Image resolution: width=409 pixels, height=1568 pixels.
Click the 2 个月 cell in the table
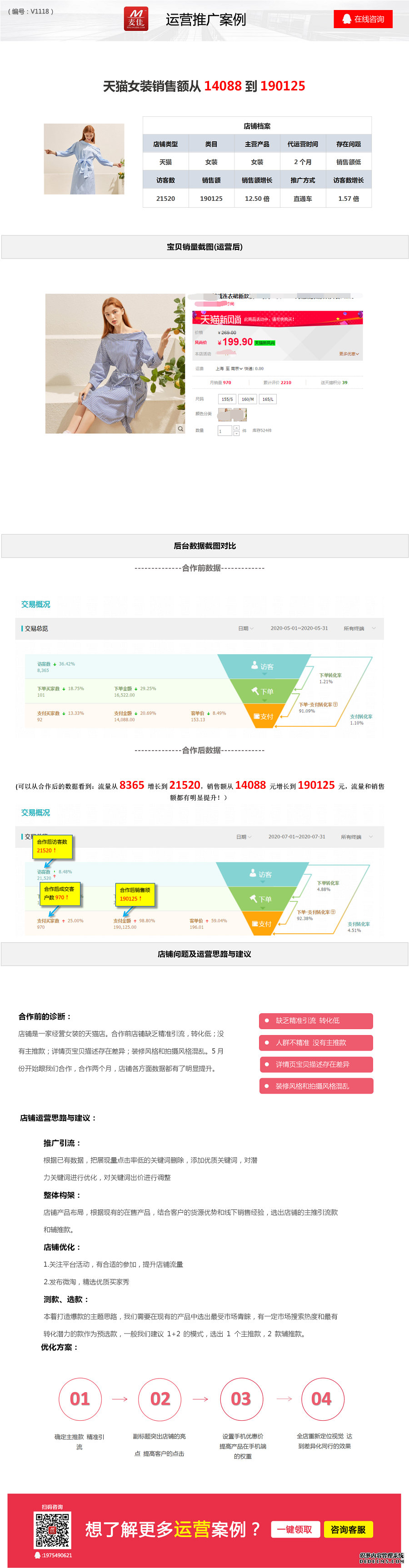coord(303,162)
